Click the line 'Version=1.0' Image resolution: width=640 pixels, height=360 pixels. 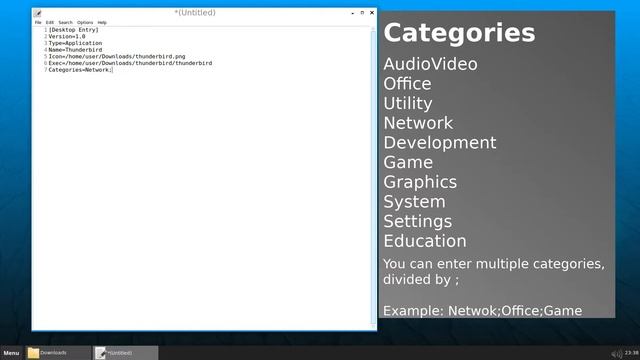click(x=67, y=36)
